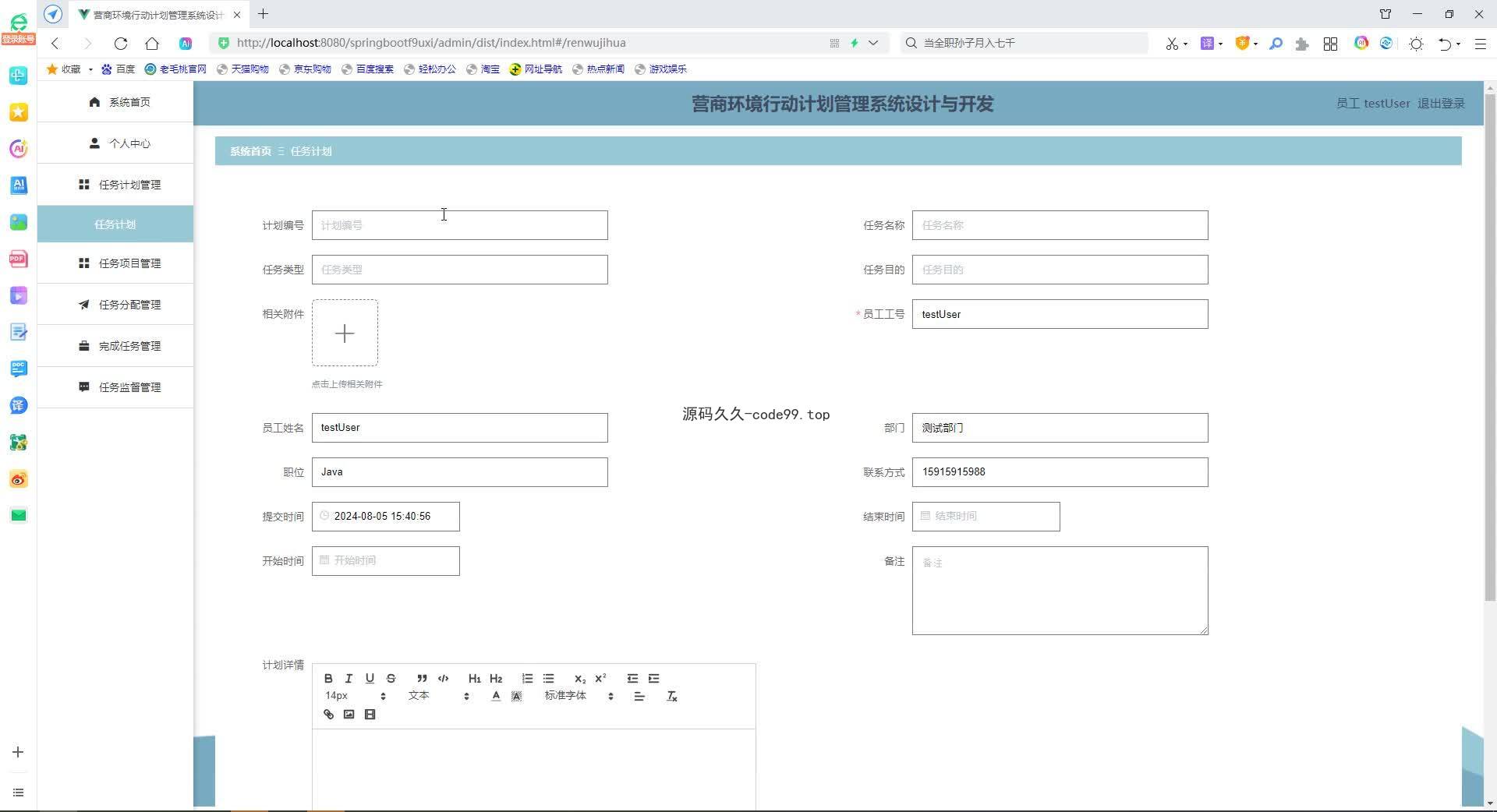Toggle bold formatting in plan details editor
Viewport: 1497px width, 812px height.
pyautogui.click(x=328, y=679)
